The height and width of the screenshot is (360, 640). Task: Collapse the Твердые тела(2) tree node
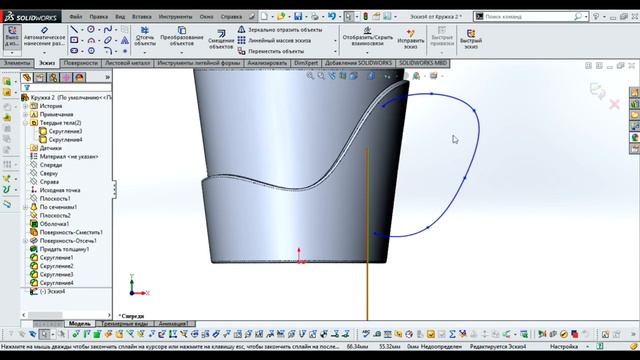pos(25,123)
